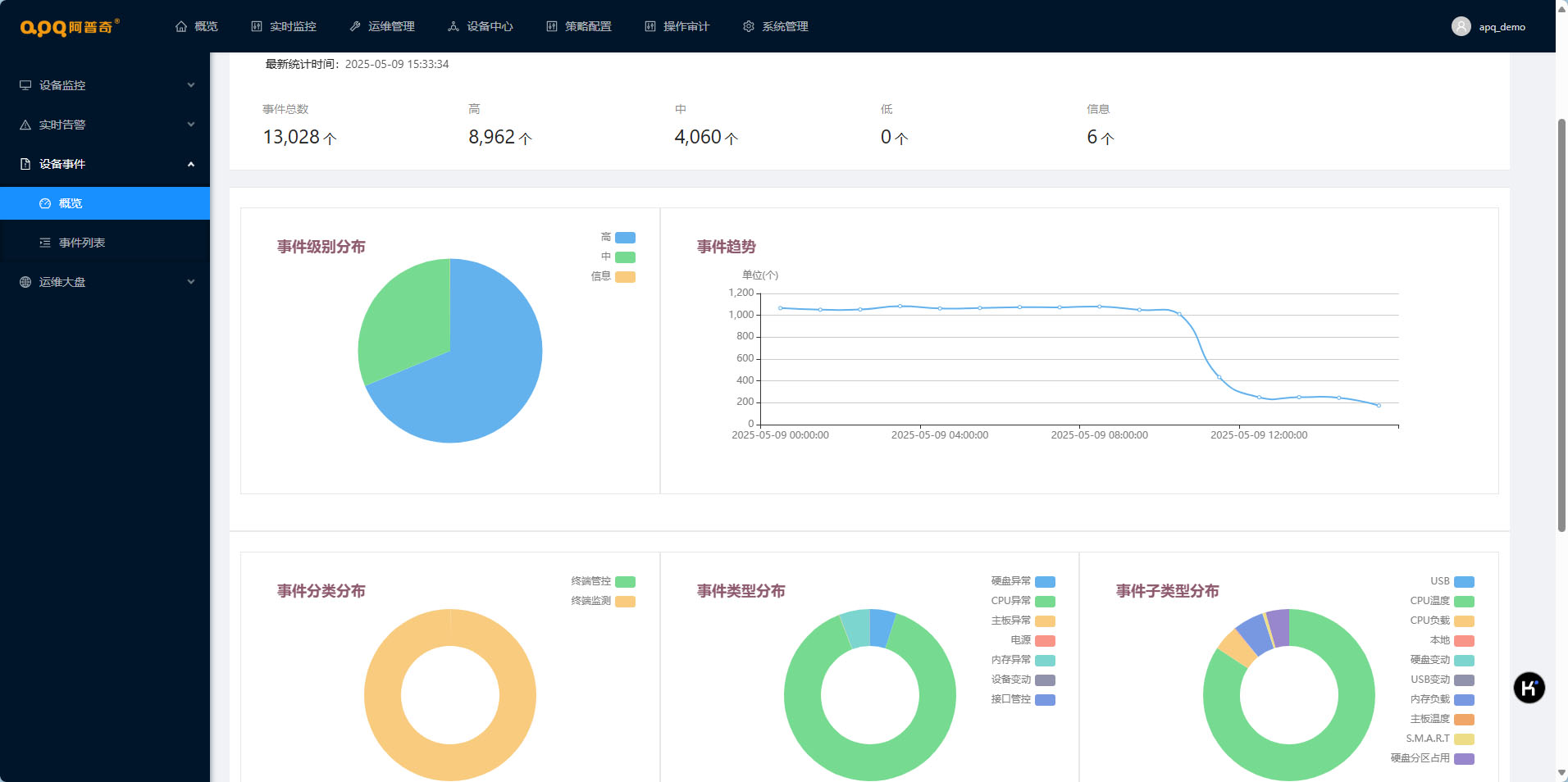This screenshot has width=1568, height=782.
Task: Toggle 高 series in 事件级别分布 legend
Action: 625,238
